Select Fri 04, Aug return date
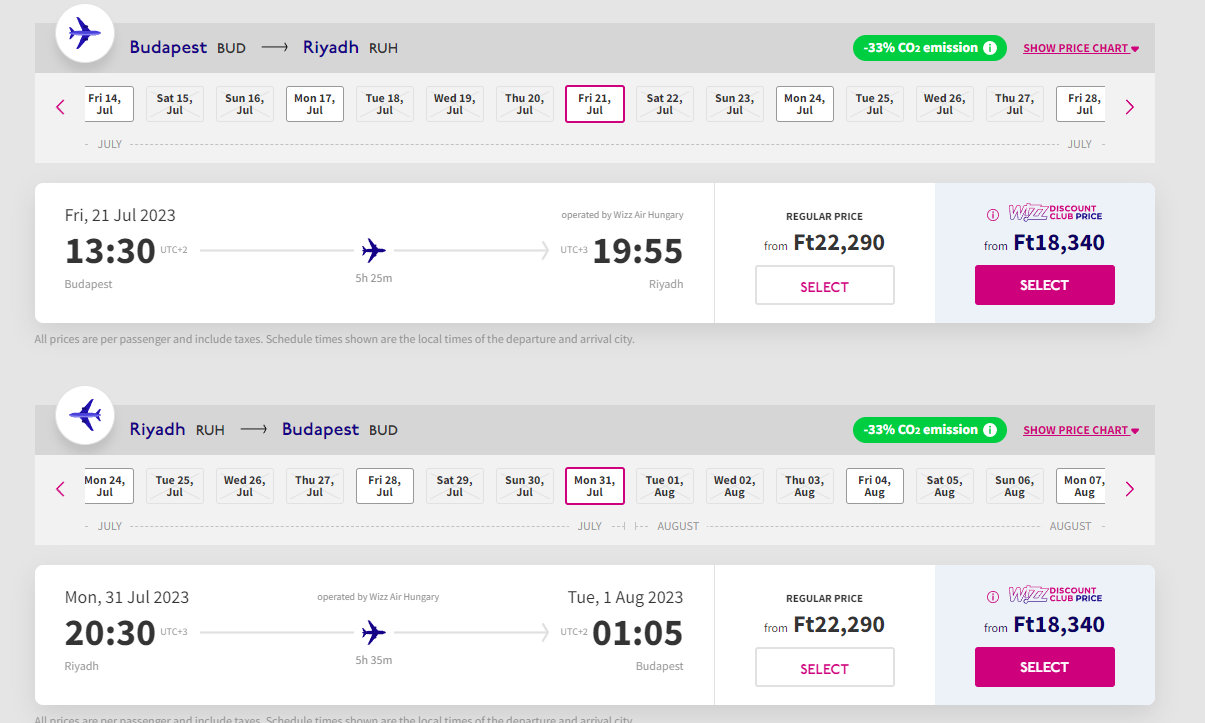This screenshot has height=723, width=1205. tap(875, 486)
